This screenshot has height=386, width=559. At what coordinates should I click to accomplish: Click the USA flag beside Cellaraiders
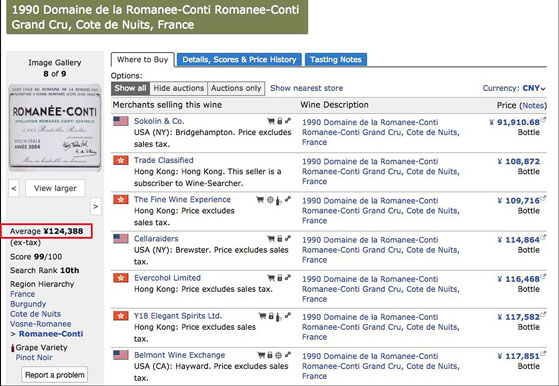121,239
